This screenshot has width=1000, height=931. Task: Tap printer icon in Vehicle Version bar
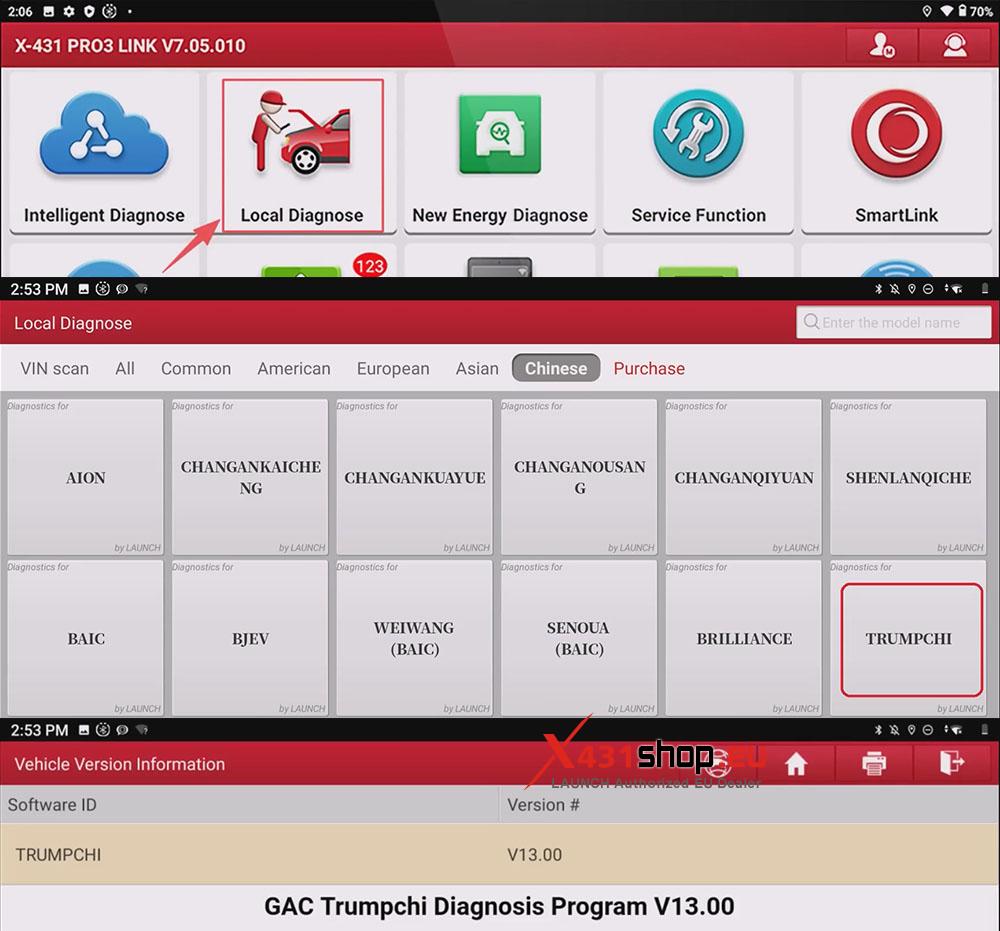pyautogui.click(x=874, y=763)
